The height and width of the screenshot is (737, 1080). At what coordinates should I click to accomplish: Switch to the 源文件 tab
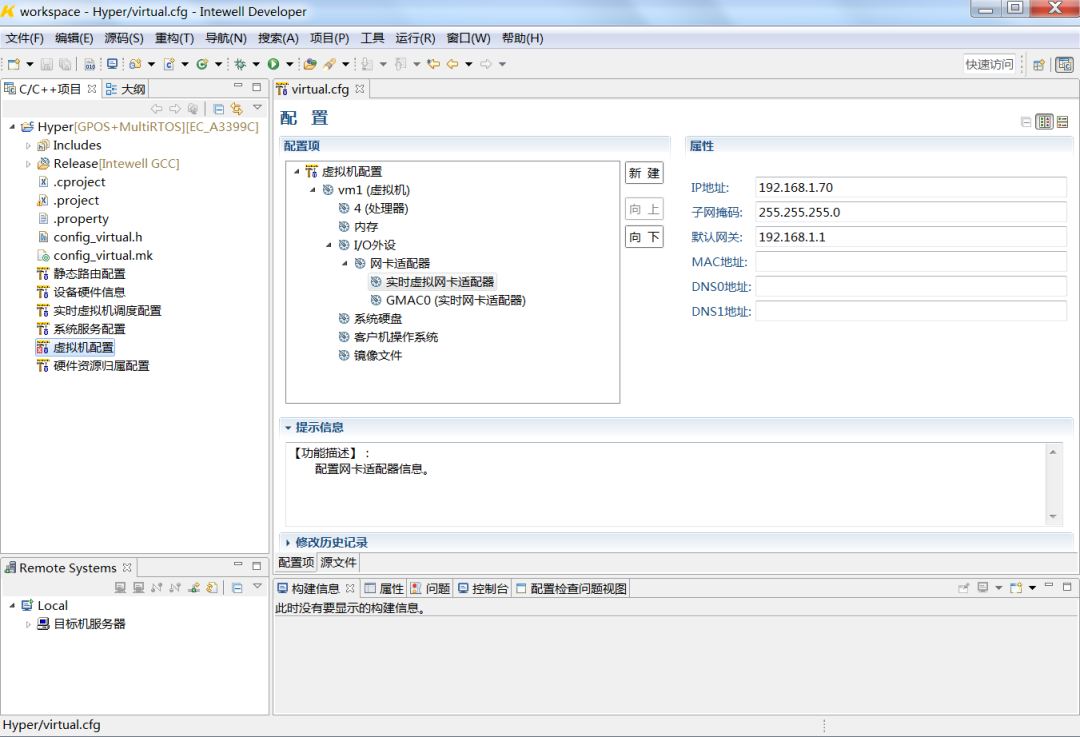pyautogui.click(x=338, y=562)
